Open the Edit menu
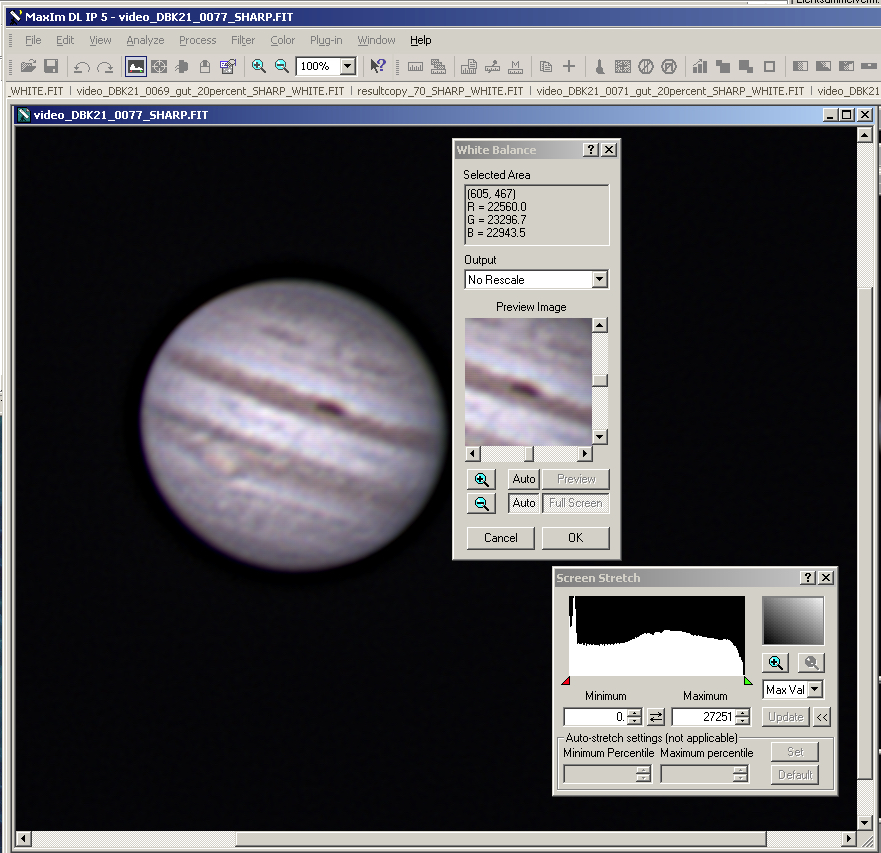 click(x=65, y=40)
